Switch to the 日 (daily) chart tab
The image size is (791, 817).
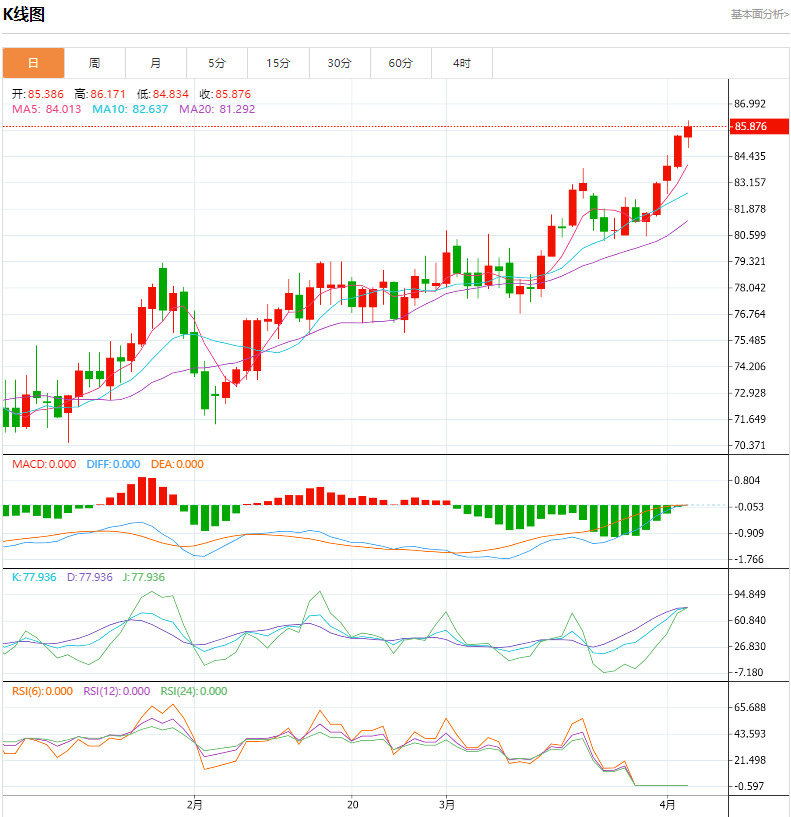(x=33, y=63)
